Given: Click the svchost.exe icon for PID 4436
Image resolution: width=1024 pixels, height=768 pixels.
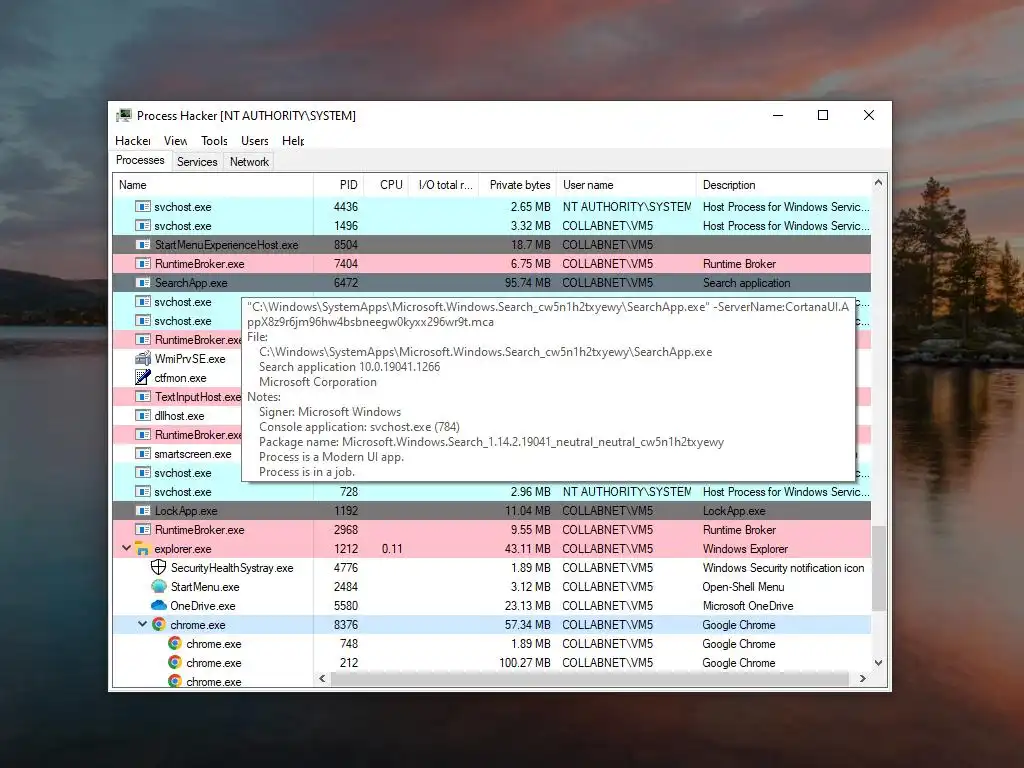Looking at the screenshot, I should coord(142,206).
